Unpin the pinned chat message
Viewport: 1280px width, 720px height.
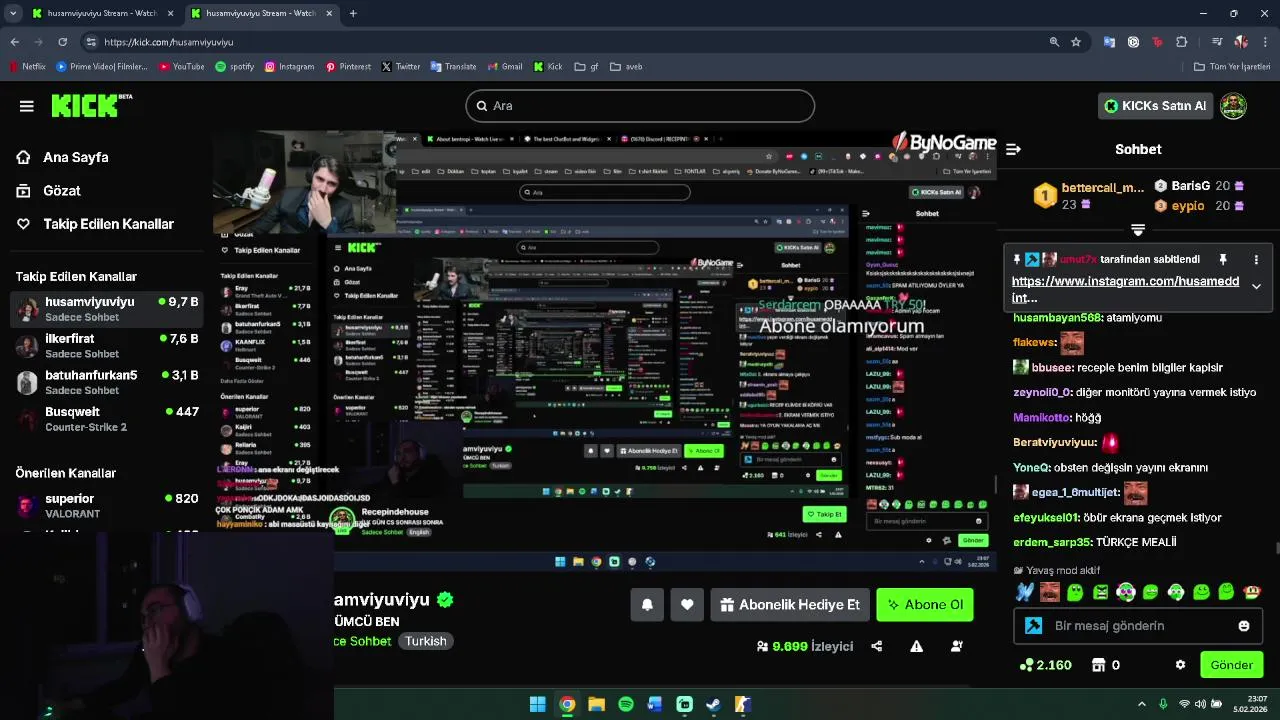1222,259
